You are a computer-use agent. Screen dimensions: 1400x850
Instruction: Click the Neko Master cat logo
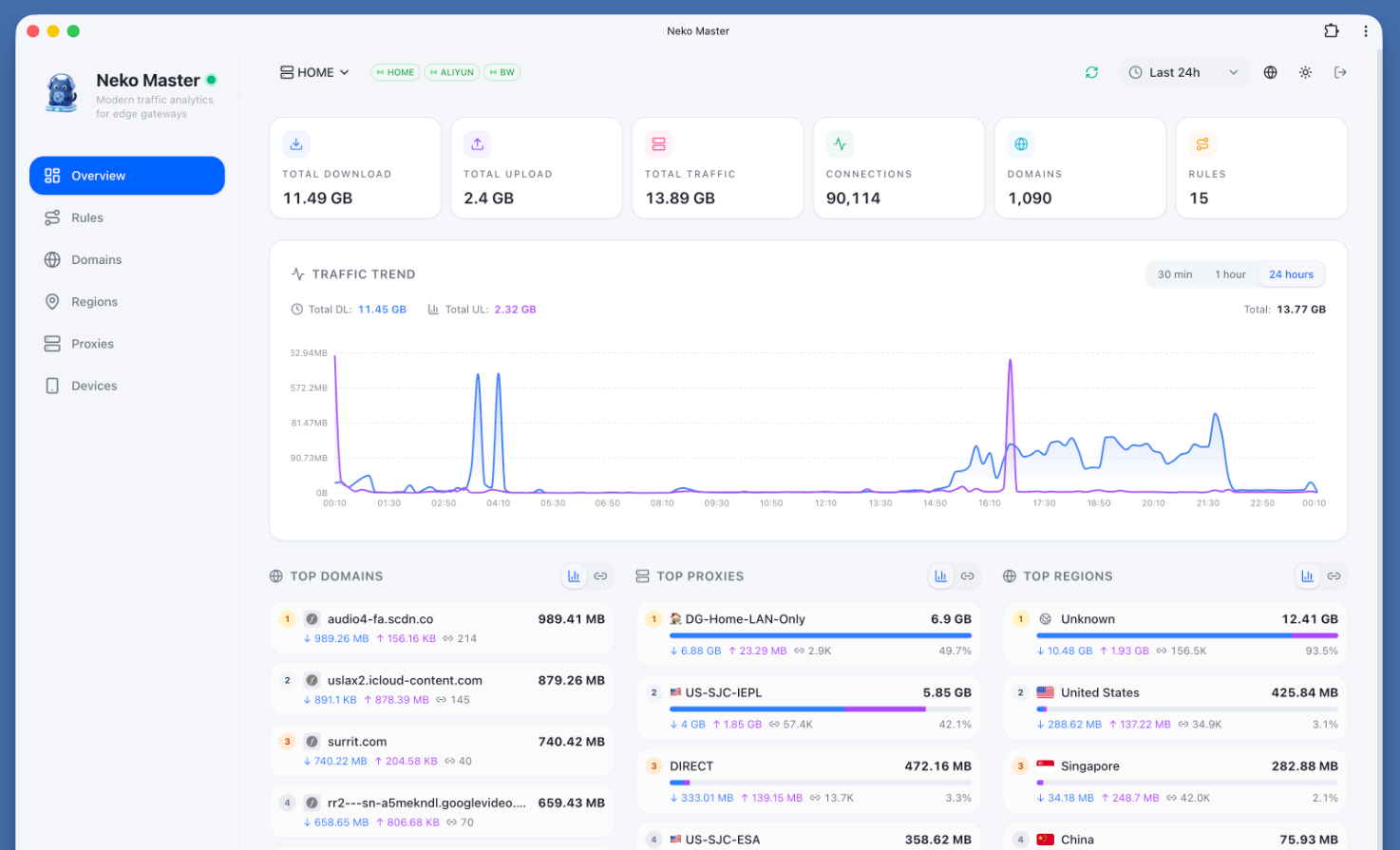pos(62,94)
